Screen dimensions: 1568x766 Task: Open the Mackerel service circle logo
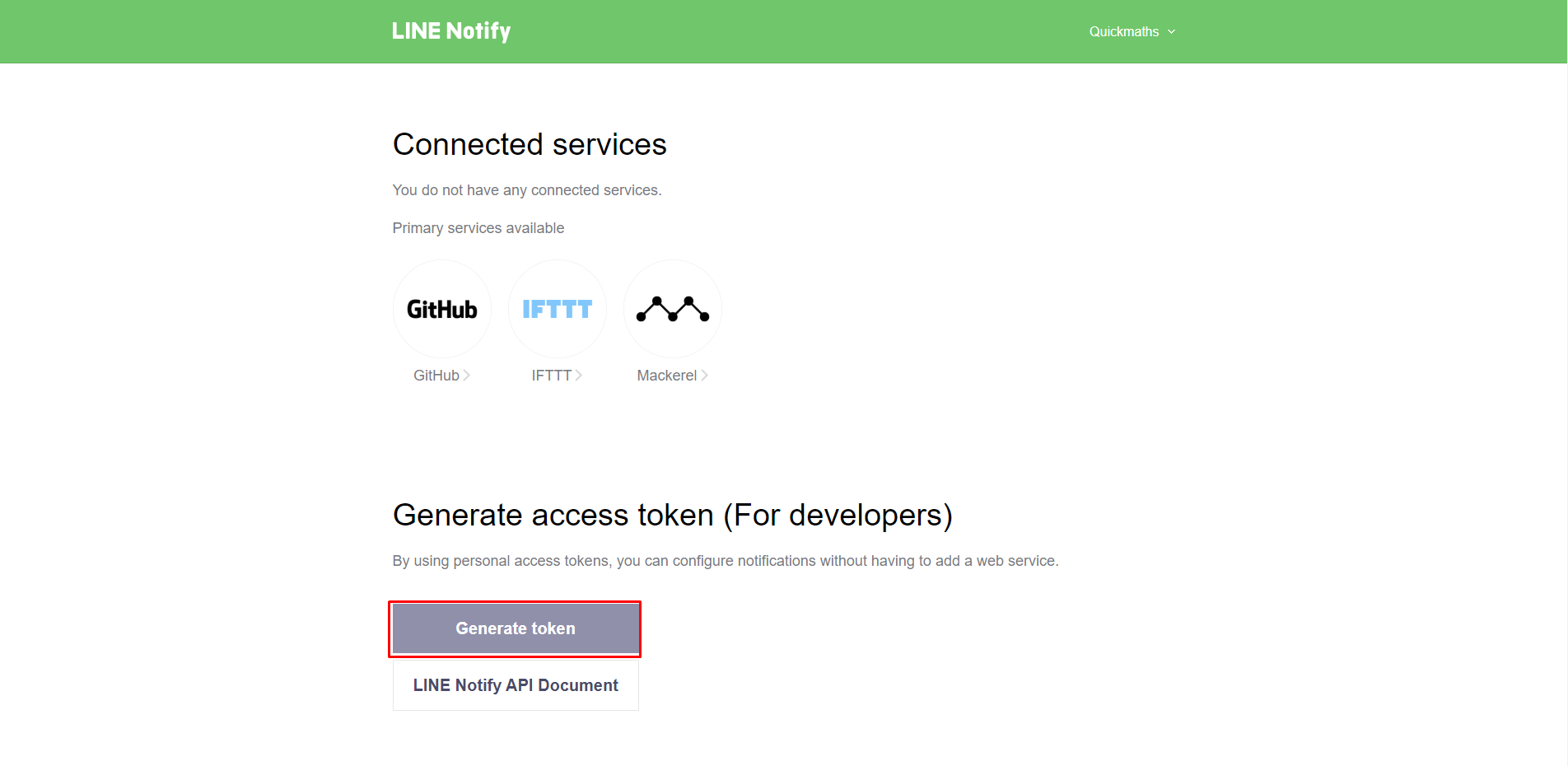tap(673, 309)
